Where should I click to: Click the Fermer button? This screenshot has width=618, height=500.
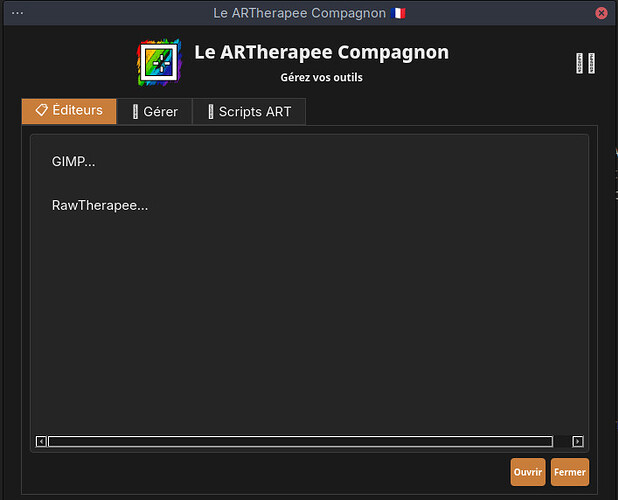[x=570, y=472]
